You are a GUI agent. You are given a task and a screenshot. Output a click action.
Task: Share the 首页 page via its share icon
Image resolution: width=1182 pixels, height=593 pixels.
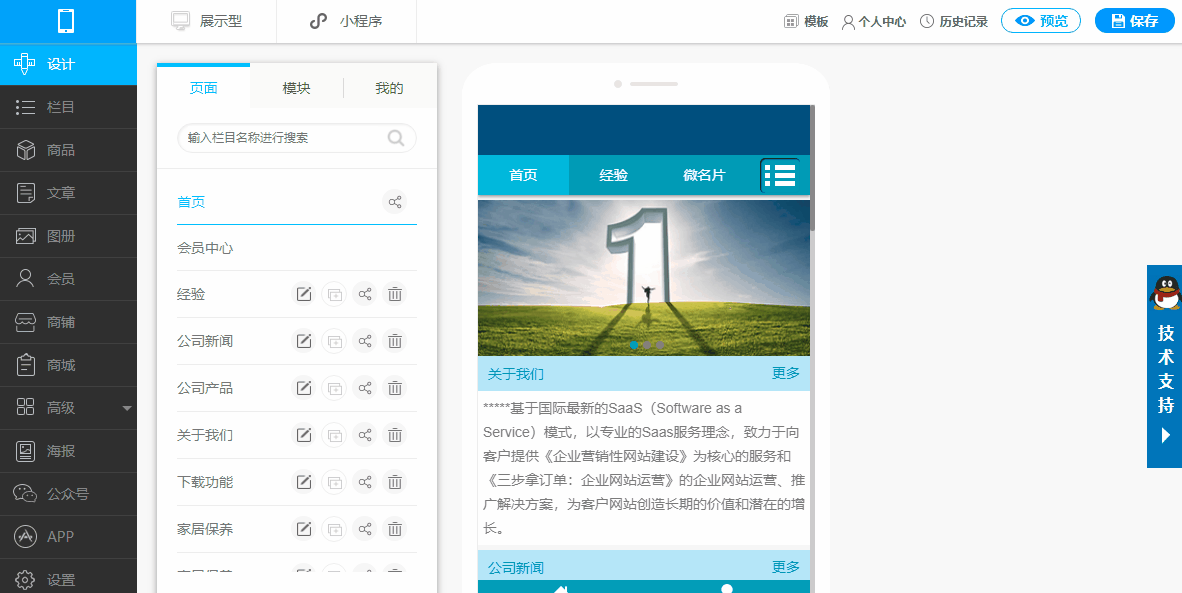[394, 202]
